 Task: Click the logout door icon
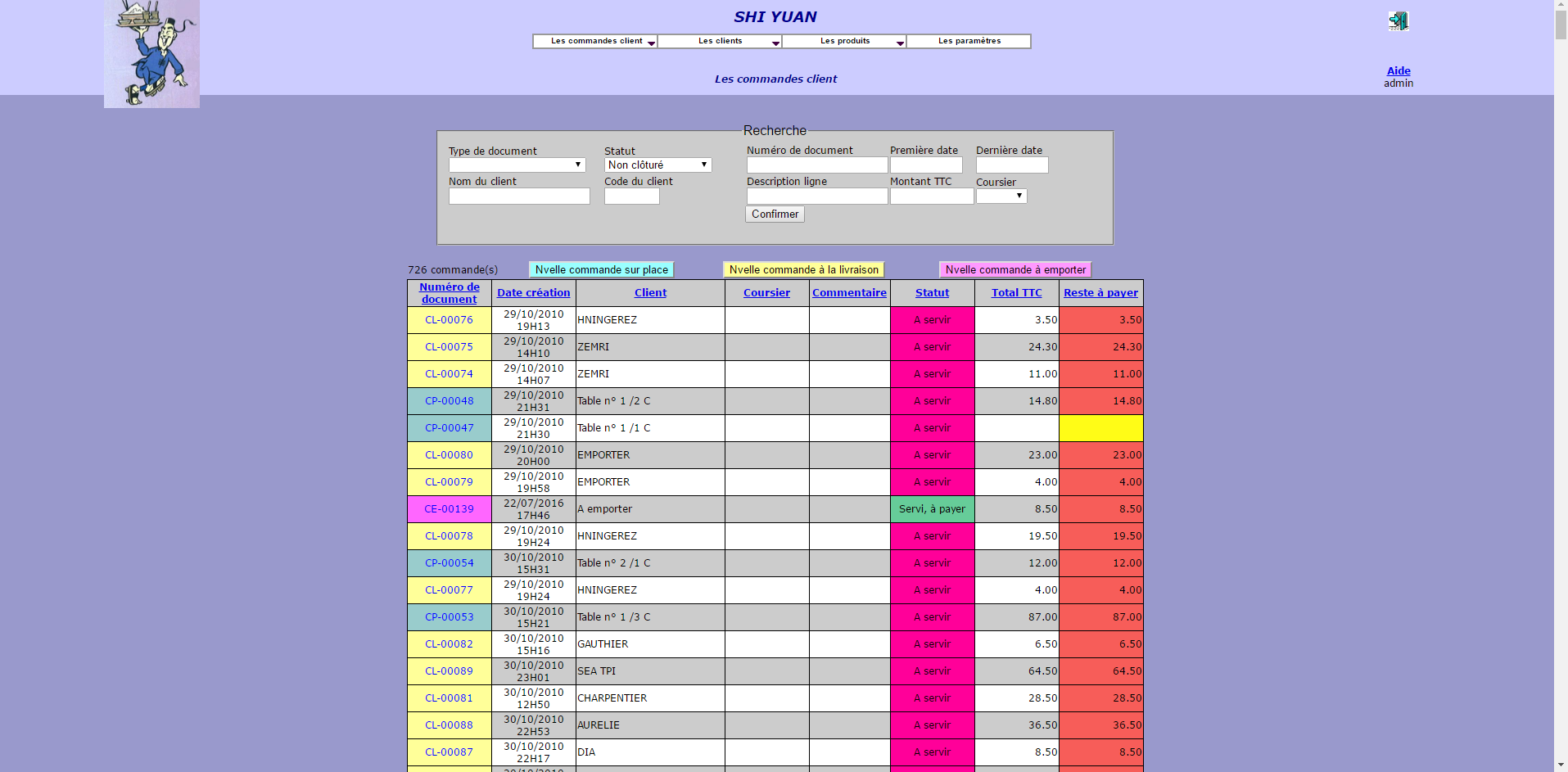click(1399, 20)
